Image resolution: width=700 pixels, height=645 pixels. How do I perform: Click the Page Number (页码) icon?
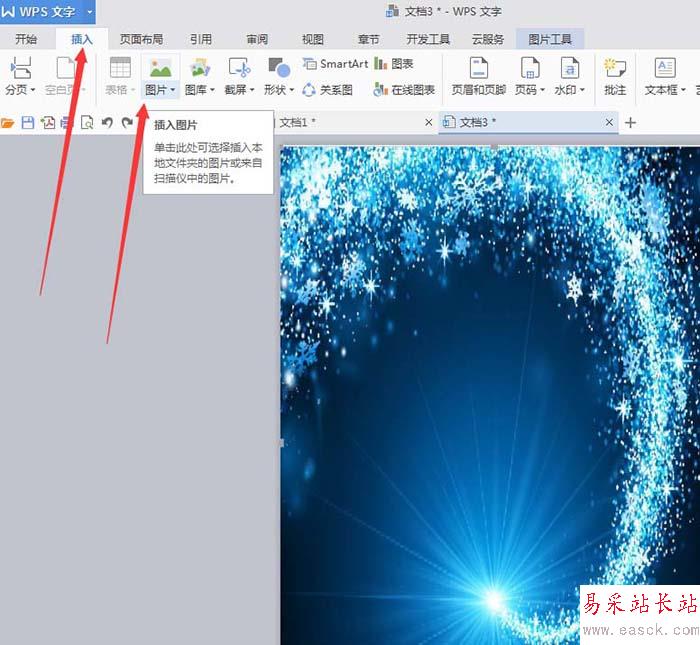[x=530, y=68]
